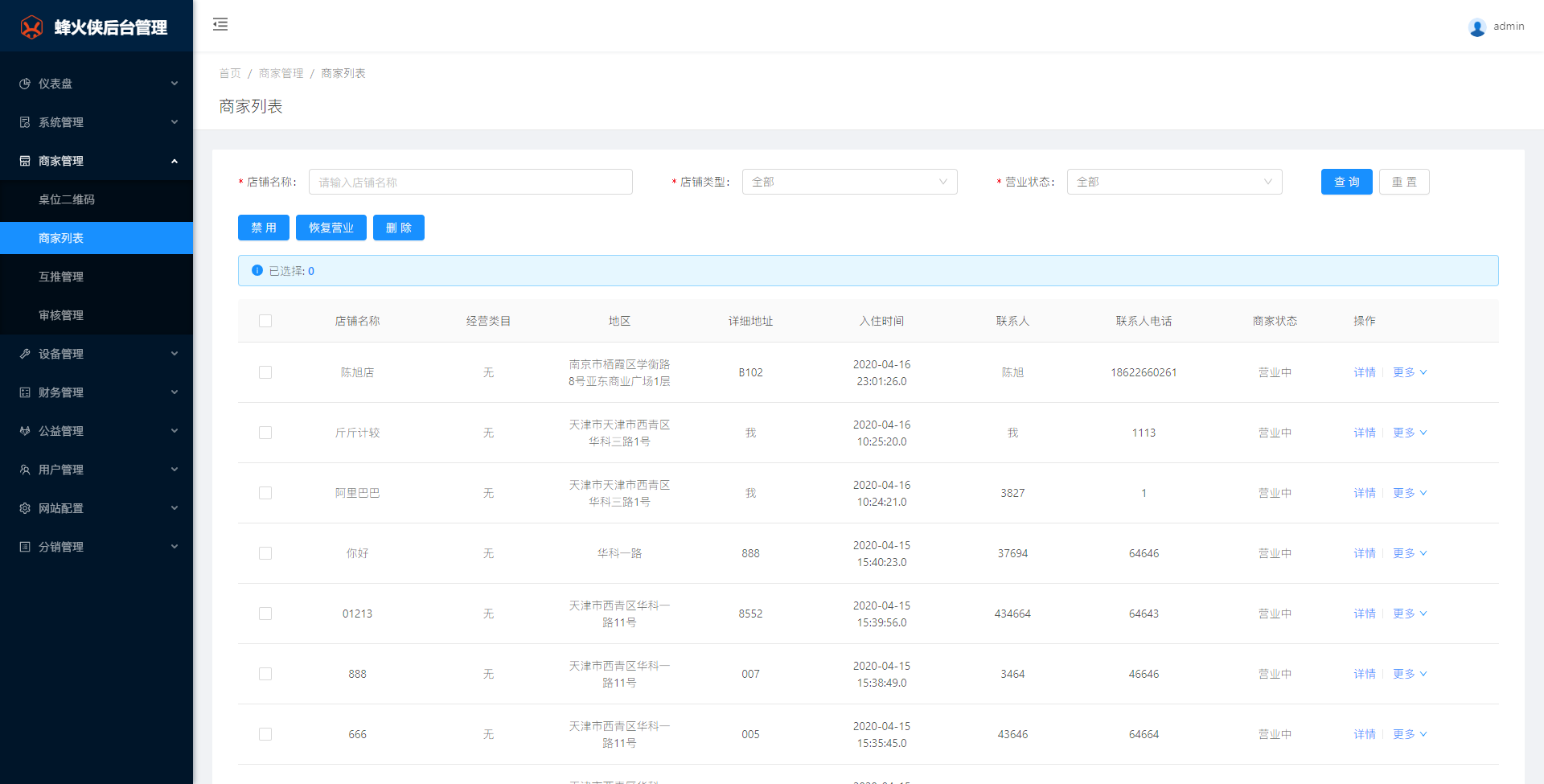Check the row for shop 888
The width and height of the screenshot is (1544, 784).
coord(265,674)
